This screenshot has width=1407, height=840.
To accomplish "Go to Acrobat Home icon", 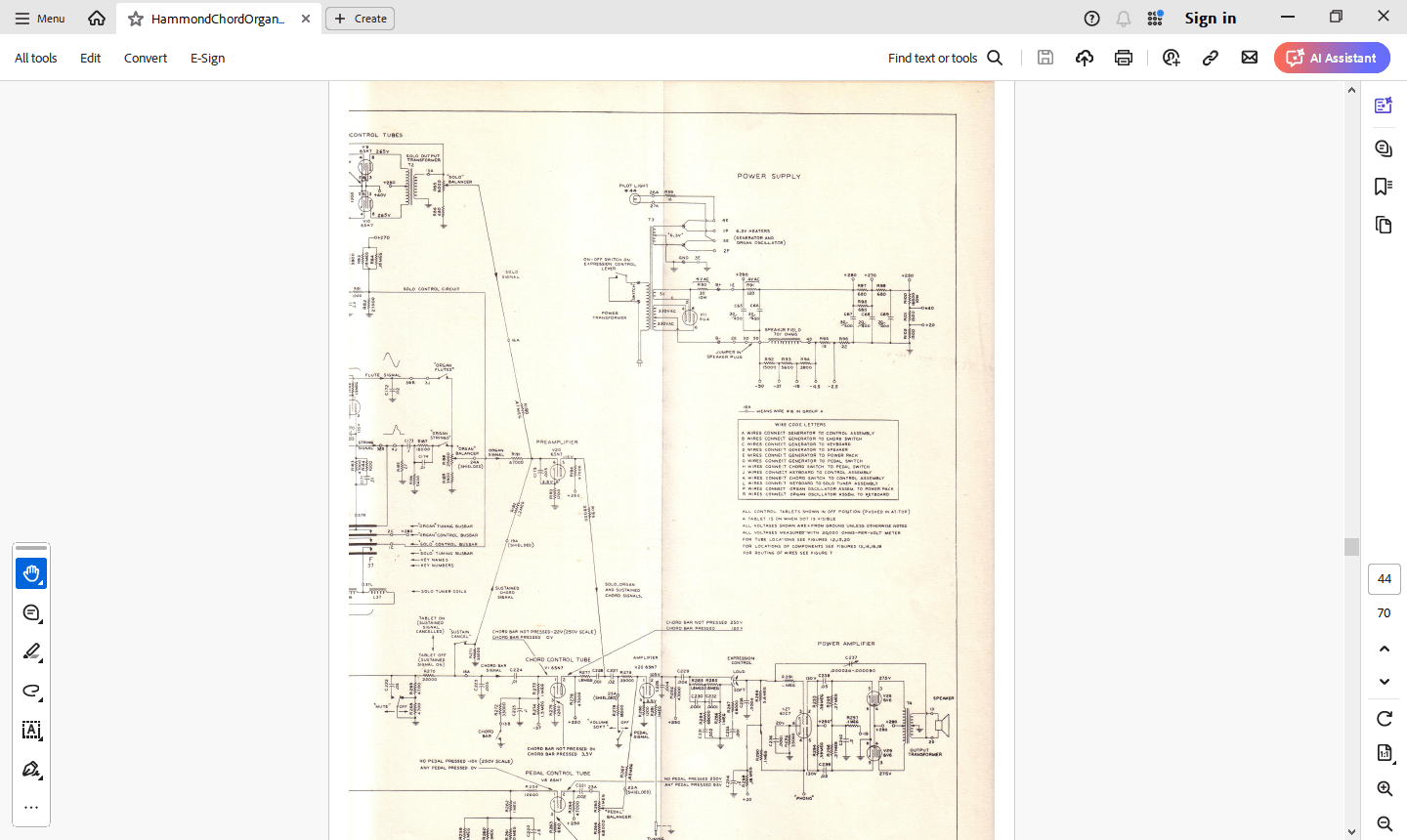I will (97, 19).
